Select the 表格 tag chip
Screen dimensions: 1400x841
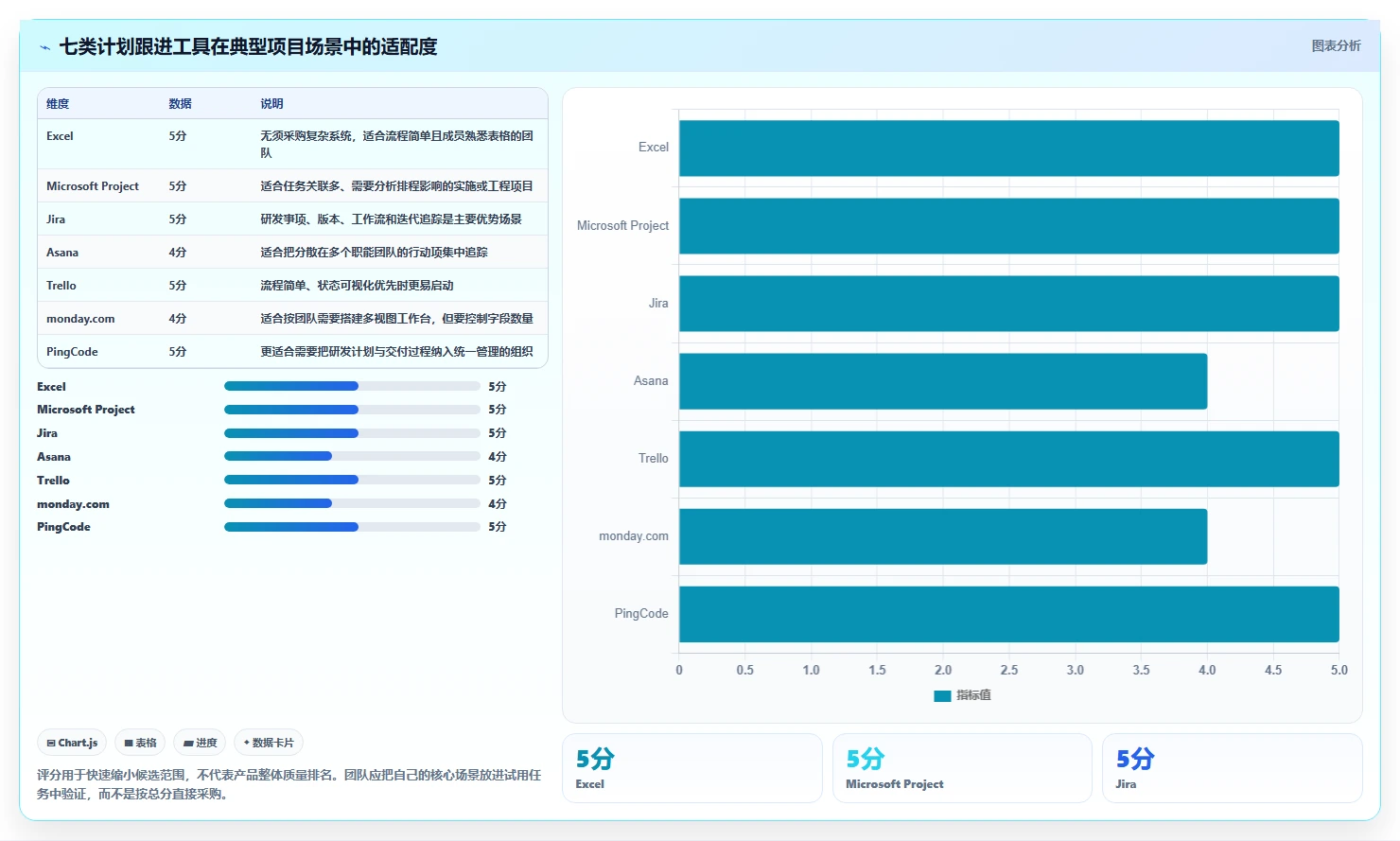tap(140, 743)
